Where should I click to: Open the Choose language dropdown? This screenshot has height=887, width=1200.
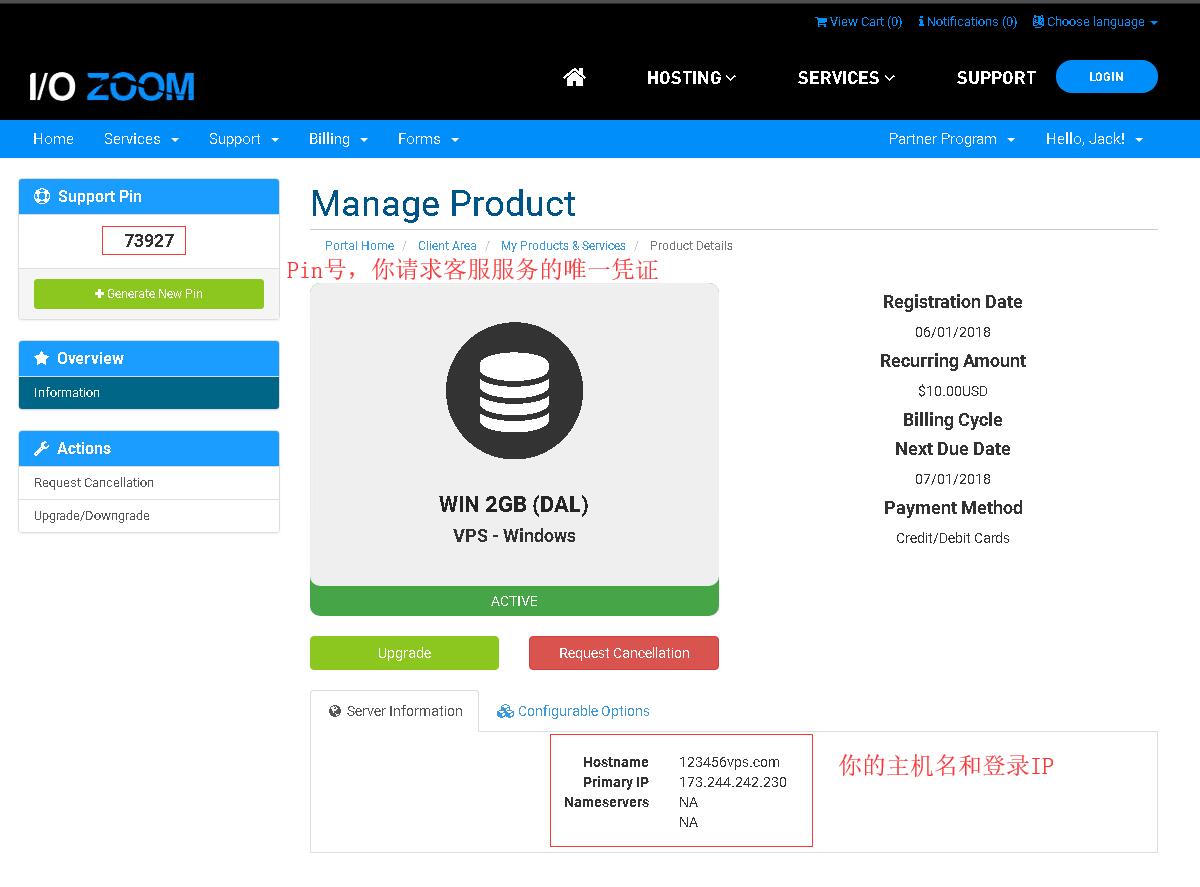coord(1095,21)
